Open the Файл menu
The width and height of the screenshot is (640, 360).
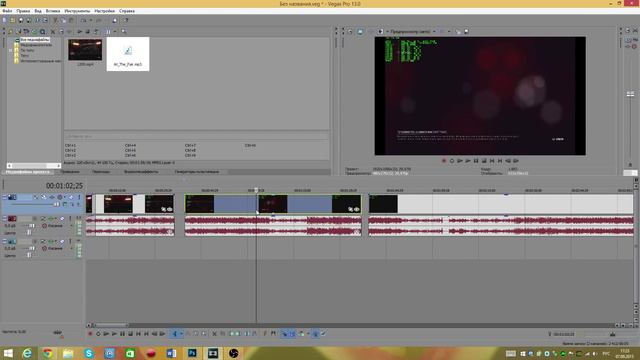click(7, 11)
